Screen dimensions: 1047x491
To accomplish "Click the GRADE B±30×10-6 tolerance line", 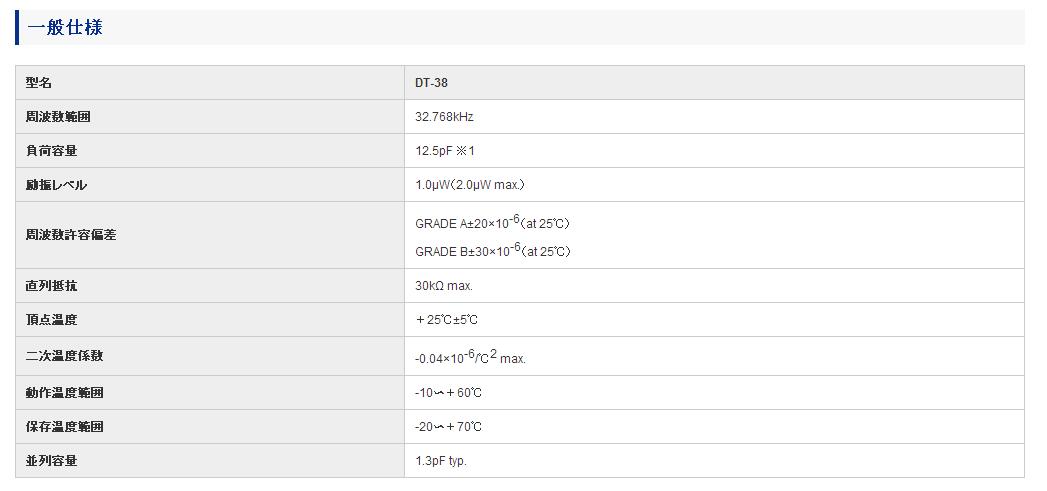I will [x=492, y=250].
